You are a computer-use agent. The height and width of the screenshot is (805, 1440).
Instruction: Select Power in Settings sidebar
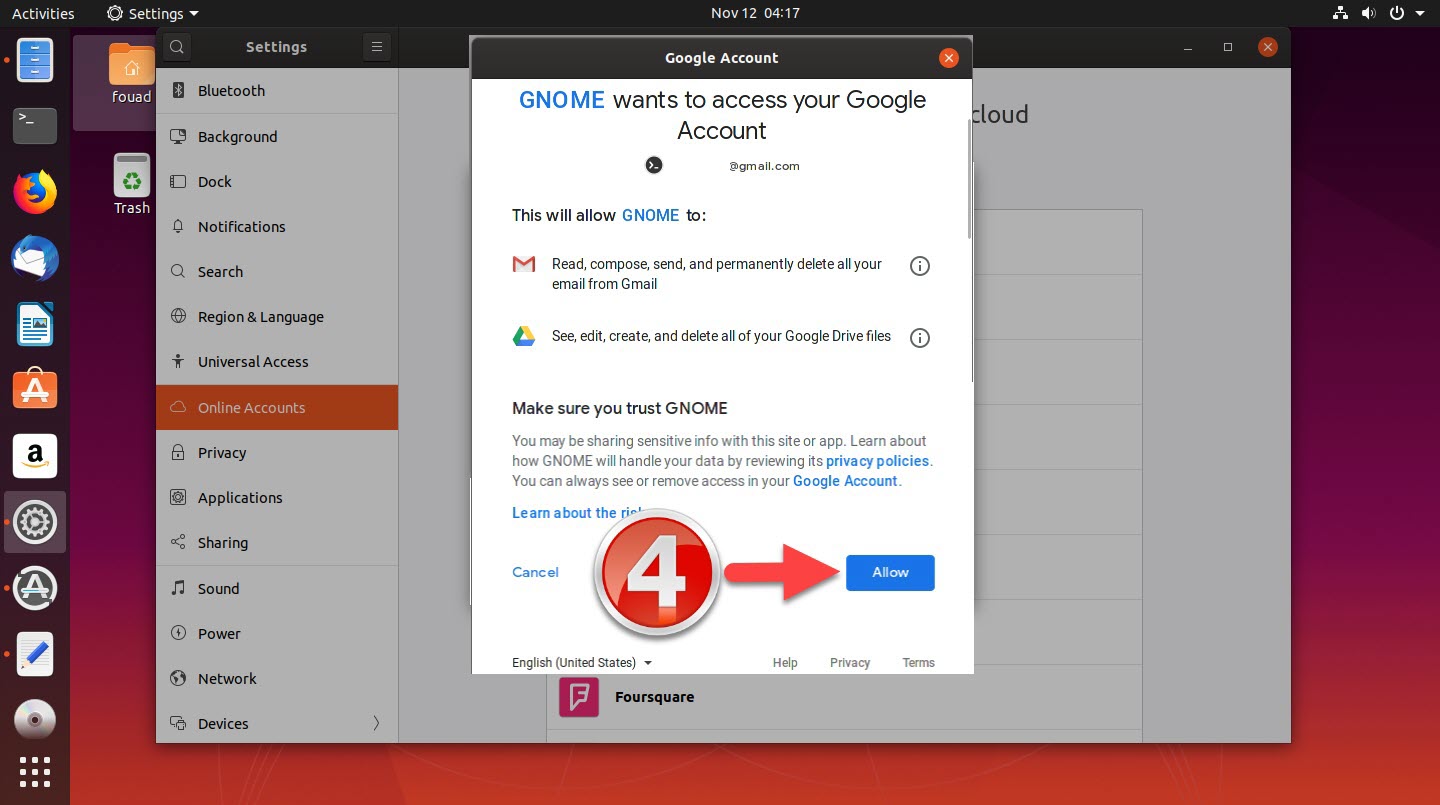[x=277, y=633]
